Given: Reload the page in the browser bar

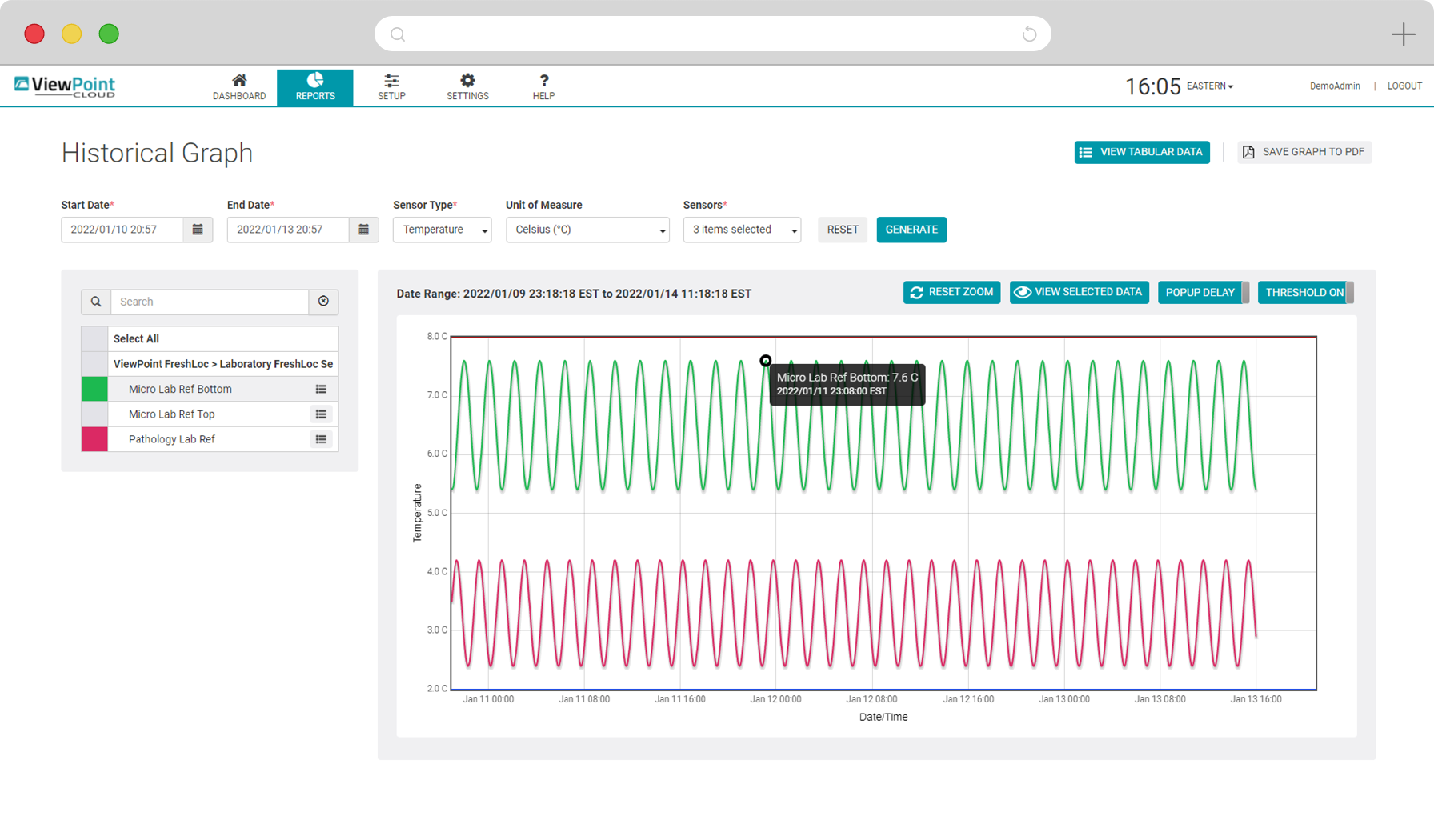Looking at the screenshot, I should click(1029, 34).
